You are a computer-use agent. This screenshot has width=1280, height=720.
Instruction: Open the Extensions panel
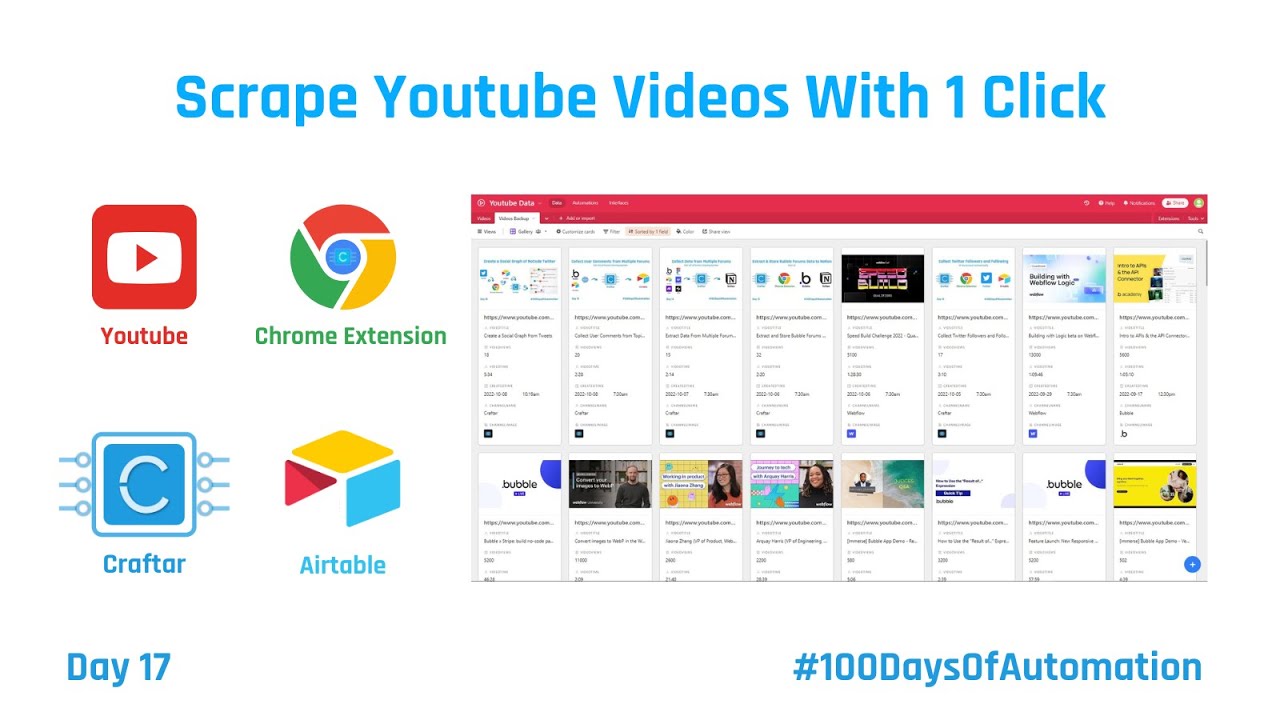[x=1168, y=218]
